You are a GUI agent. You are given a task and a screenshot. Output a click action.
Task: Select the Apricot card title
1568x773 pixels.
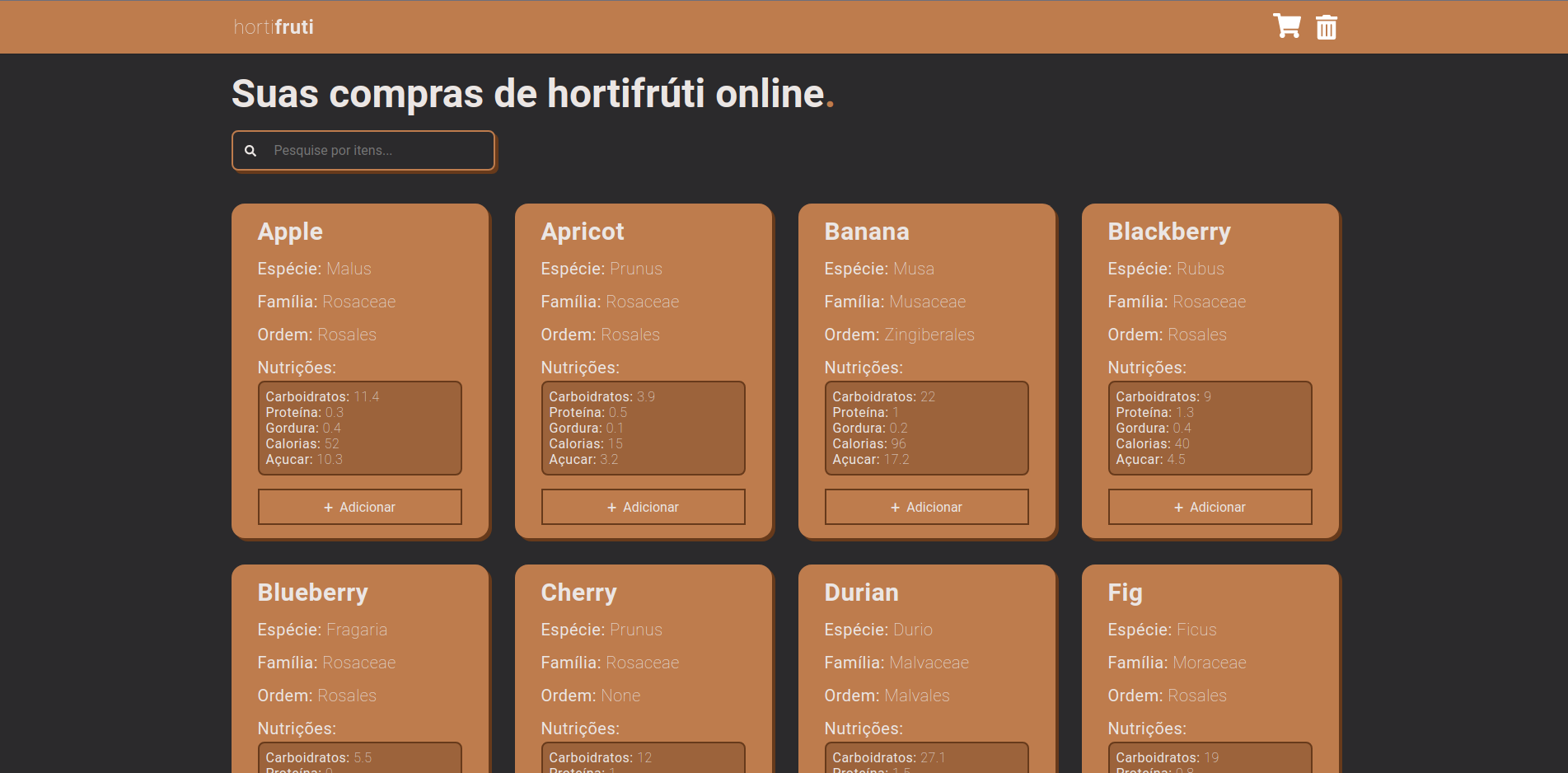583,232
